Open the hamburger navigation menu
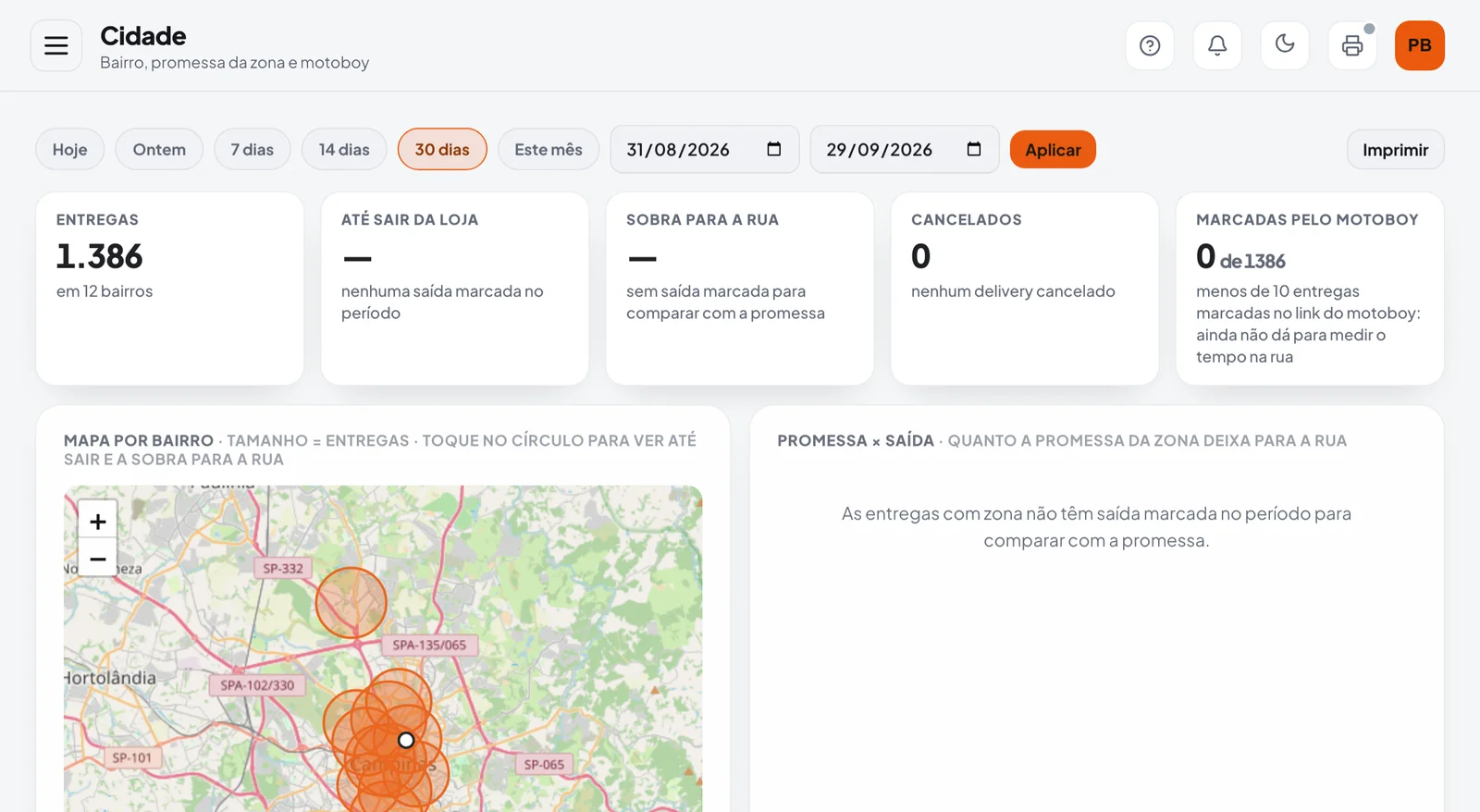This screenshot has height=812, width=1480. [56, 45]
